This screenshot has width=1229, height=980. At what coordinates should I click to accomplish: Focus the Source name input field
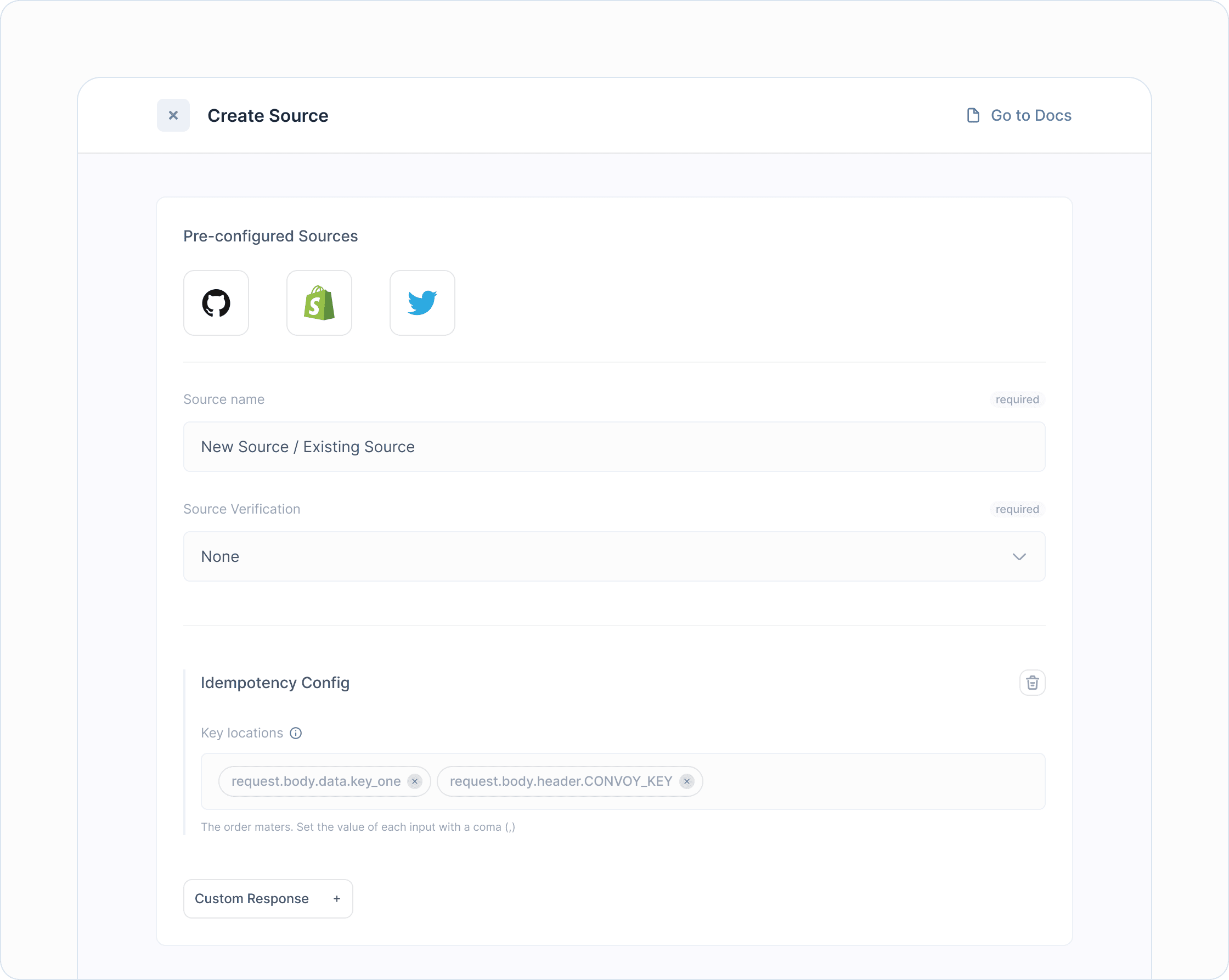613,447
